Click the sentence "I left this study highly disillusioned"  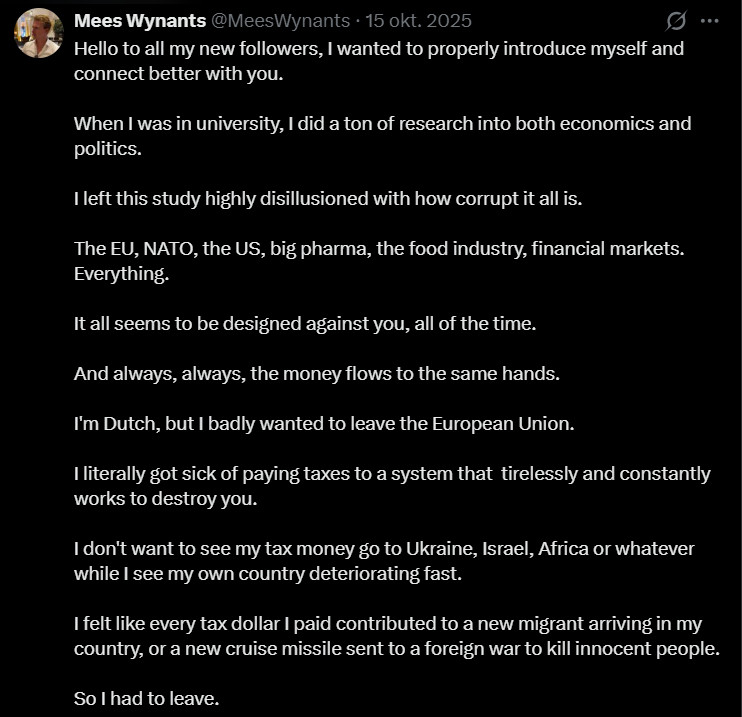click(x=327, y=198)
